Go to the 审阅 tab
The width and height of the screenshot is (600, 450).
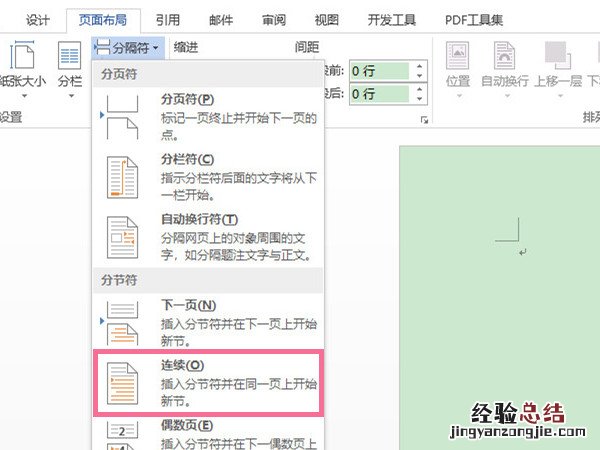click(x=274, y=20)
